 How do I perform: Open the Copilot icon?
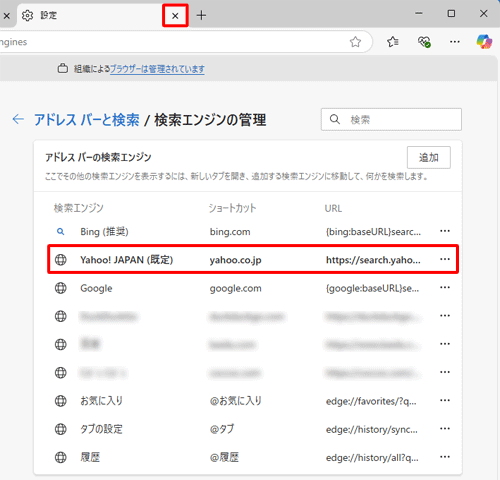click(x=484, y=42)
